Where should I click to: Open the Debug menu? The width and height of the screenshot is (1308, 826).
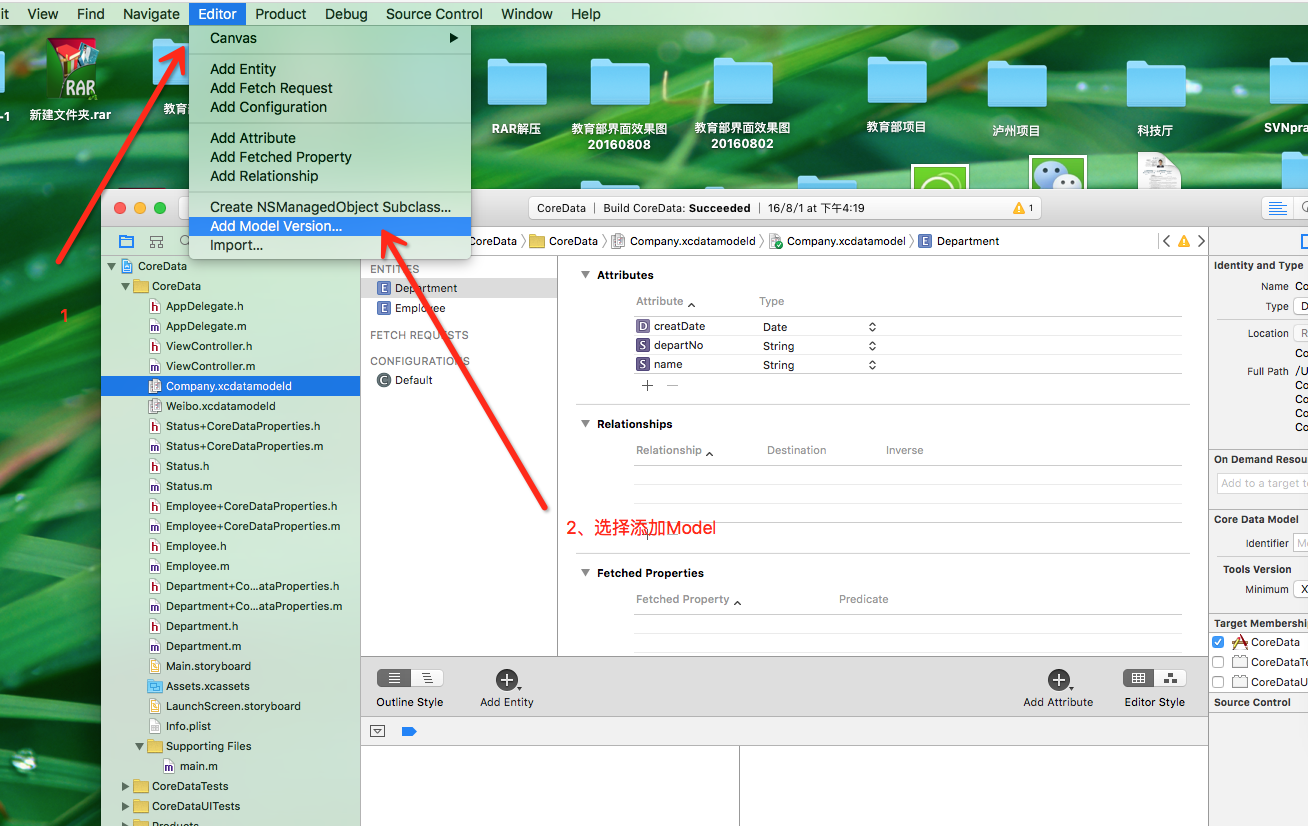[346, 14]
